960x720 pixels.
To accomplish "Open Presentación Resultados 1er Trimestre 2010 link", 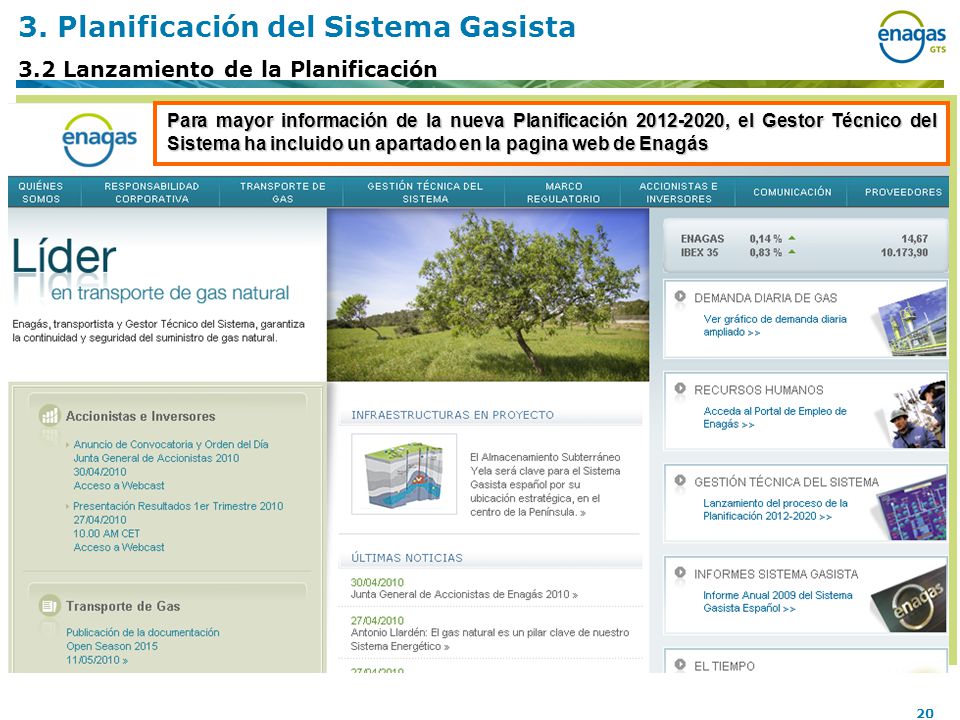I will coord(178,506).
